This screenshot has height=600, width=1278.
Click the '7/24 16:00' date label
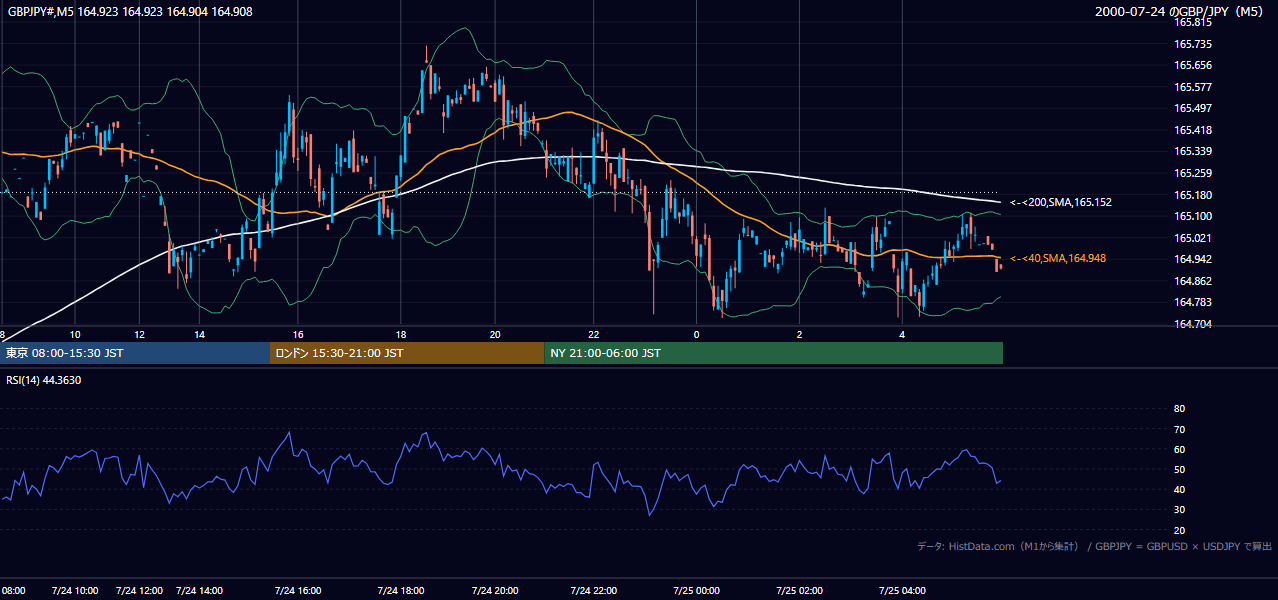298,591
